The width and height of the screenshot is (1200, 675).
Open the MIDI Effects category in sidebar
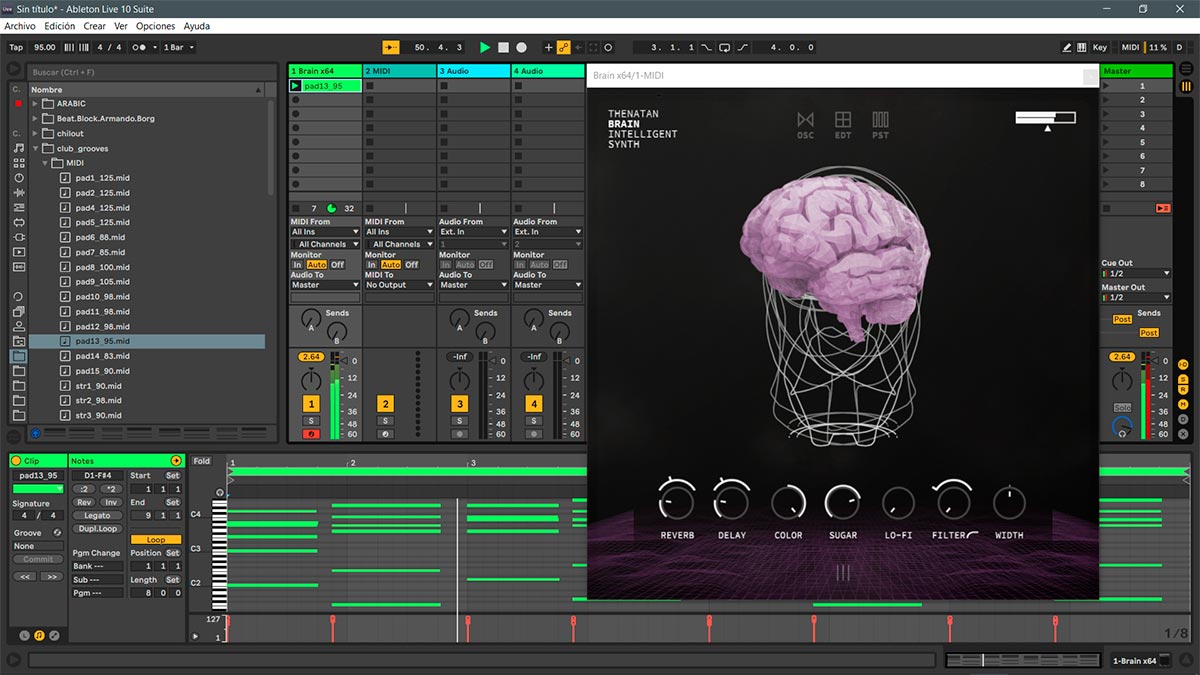(19, 207)
